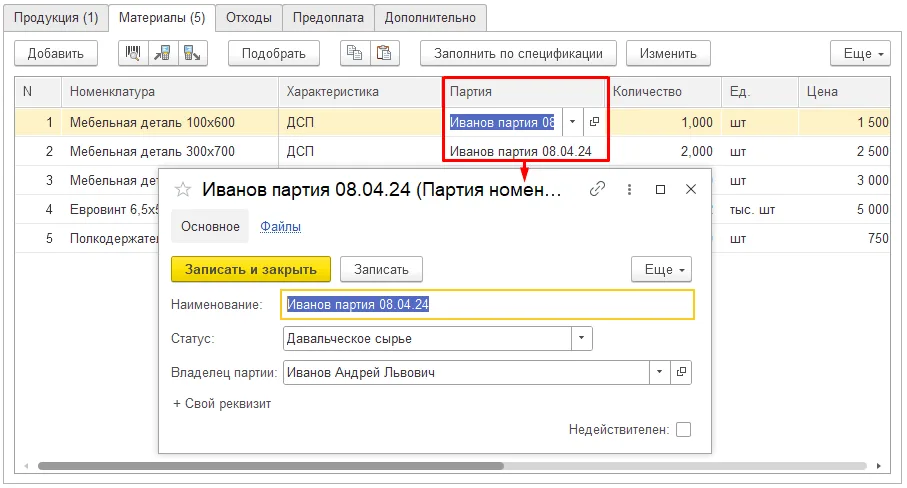Image resolution: width=907 pixels, height=488 pixels.
Task: Open the Файлы link in dialog
Action: (x=280, y=226)
